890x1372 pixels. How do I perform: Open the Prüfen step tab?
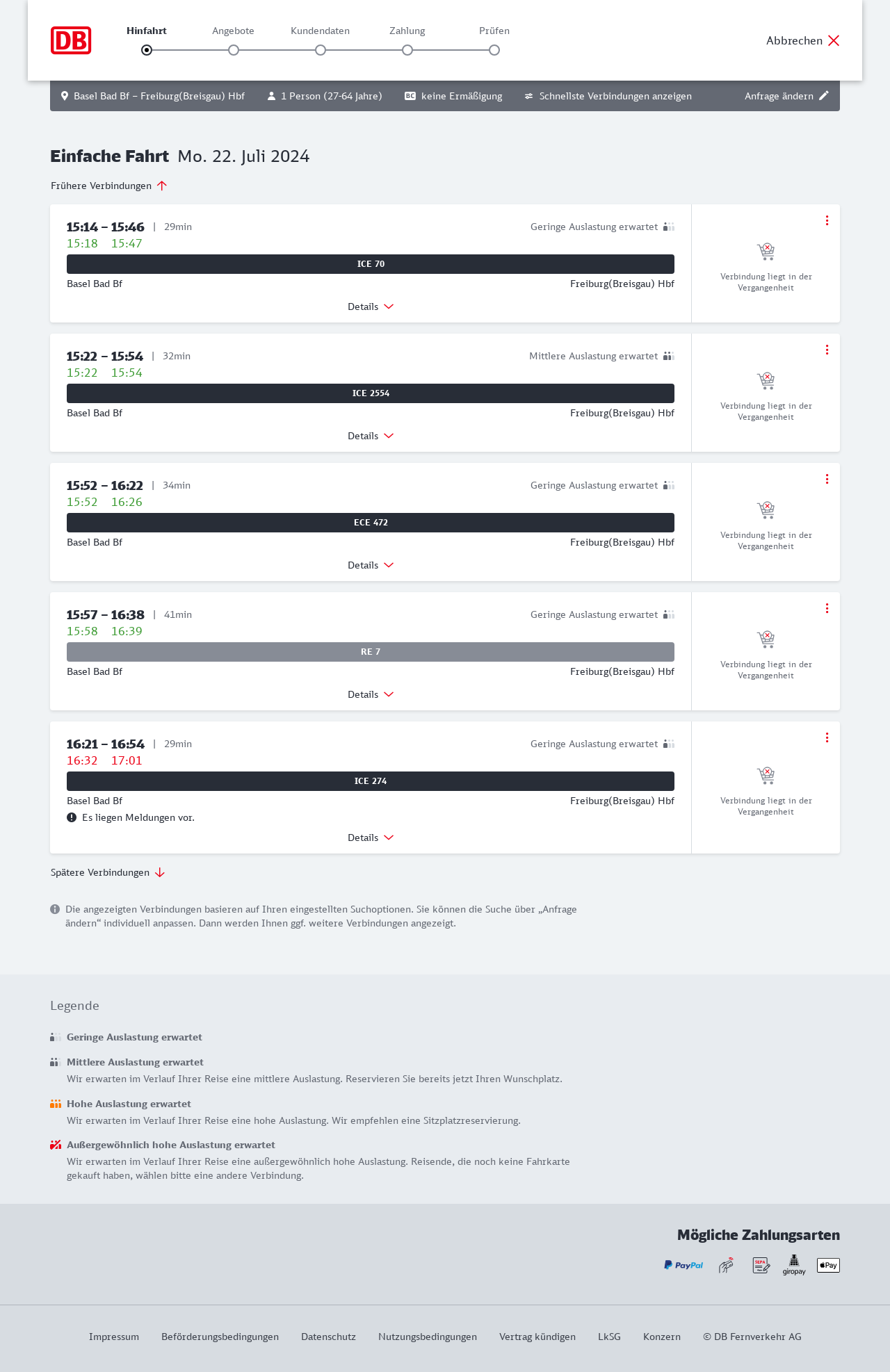[494, 31]
